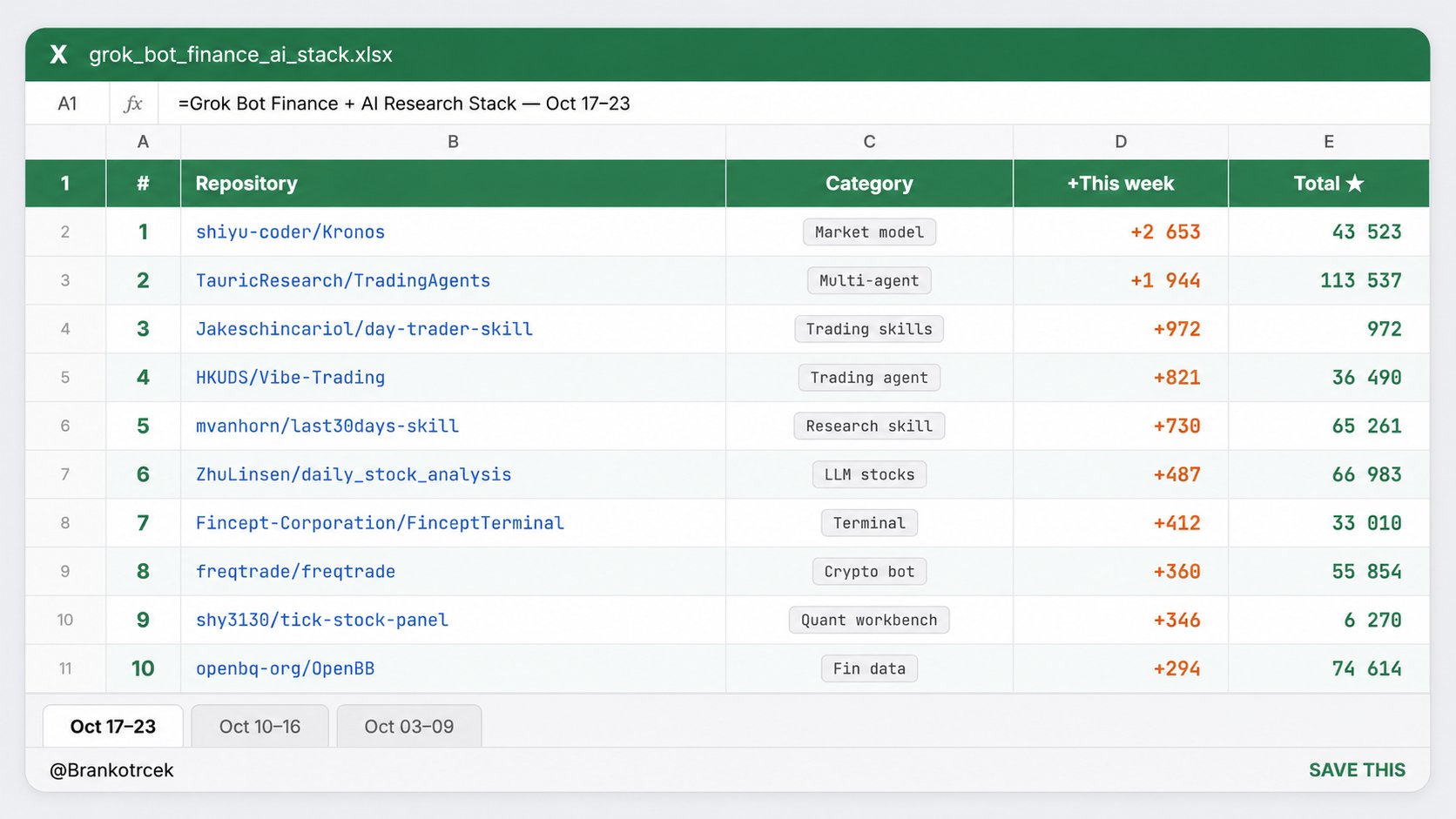Image resolution: width=1456 pixels, height=819 pixels.
Task: Click the Excel X logo icon
Action: 58,55
